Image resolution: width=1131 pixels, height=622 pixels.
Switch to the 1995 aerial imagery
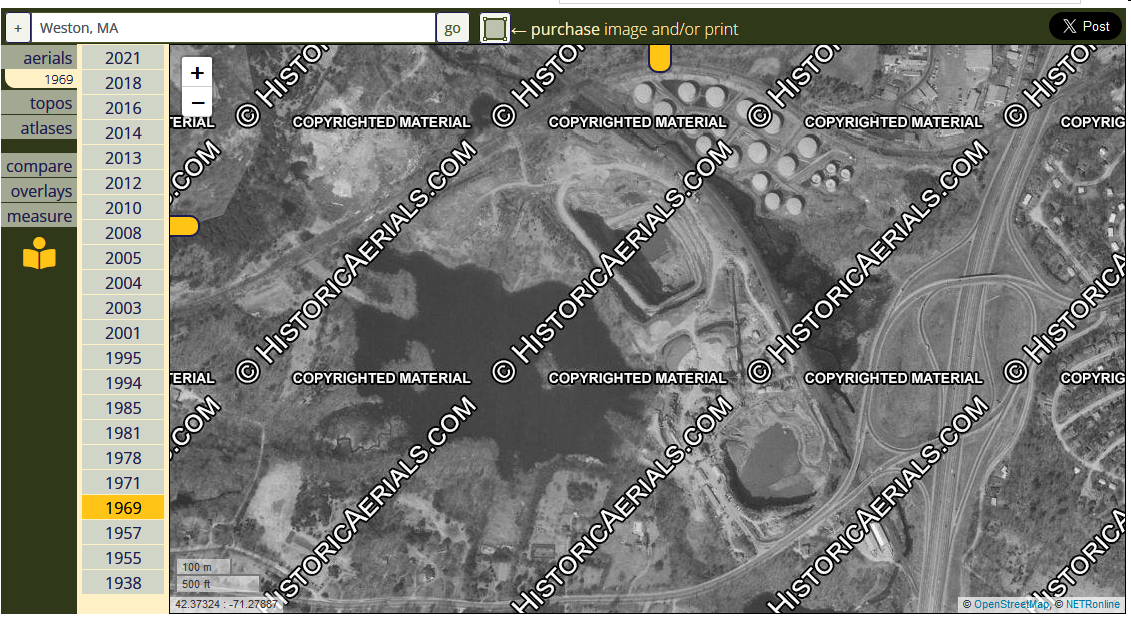click(x=123, y=358)
